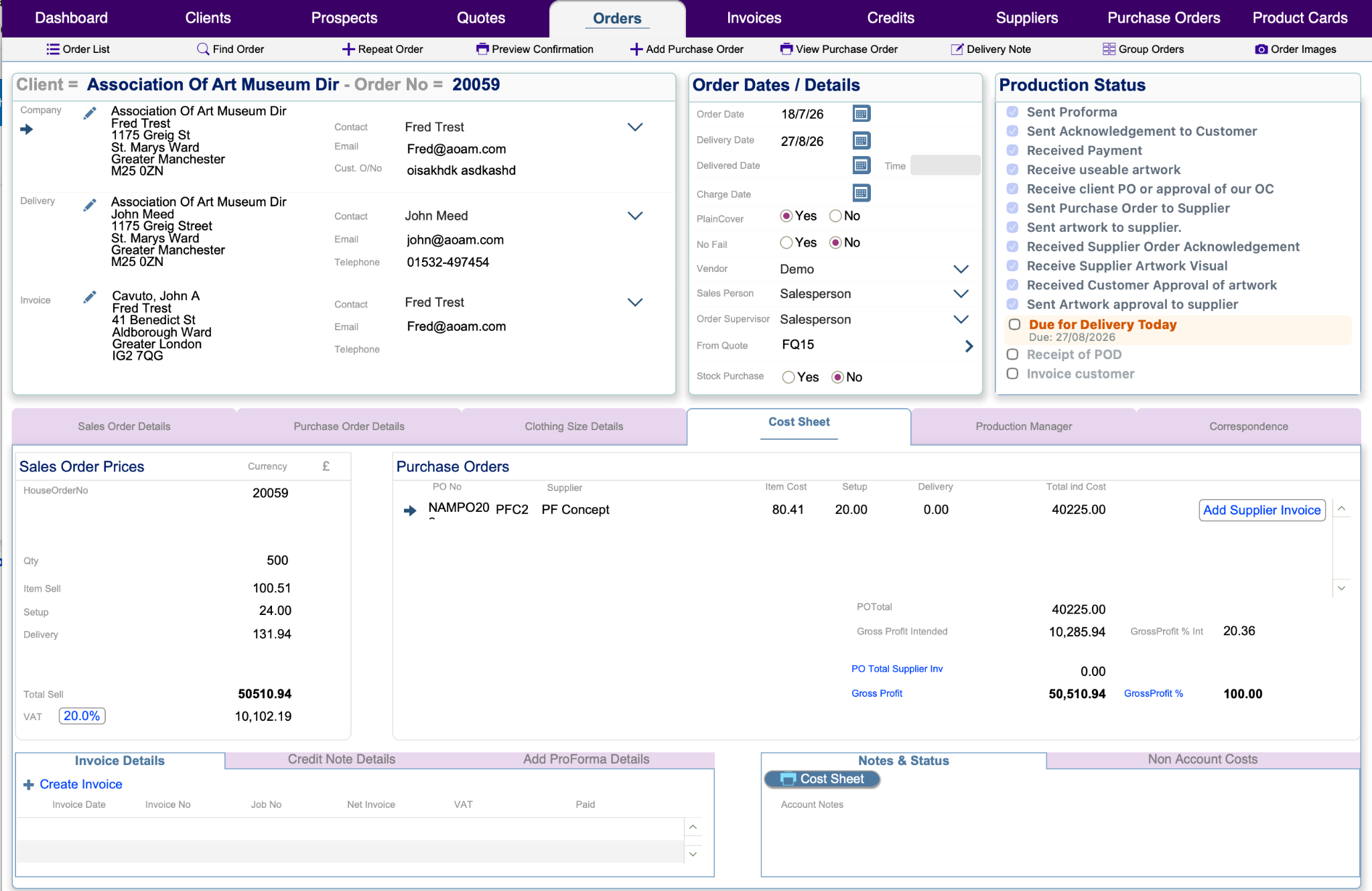Open the Delivery Note edit icon
This screenshot has width=1372, height=891.
point(957,49)
